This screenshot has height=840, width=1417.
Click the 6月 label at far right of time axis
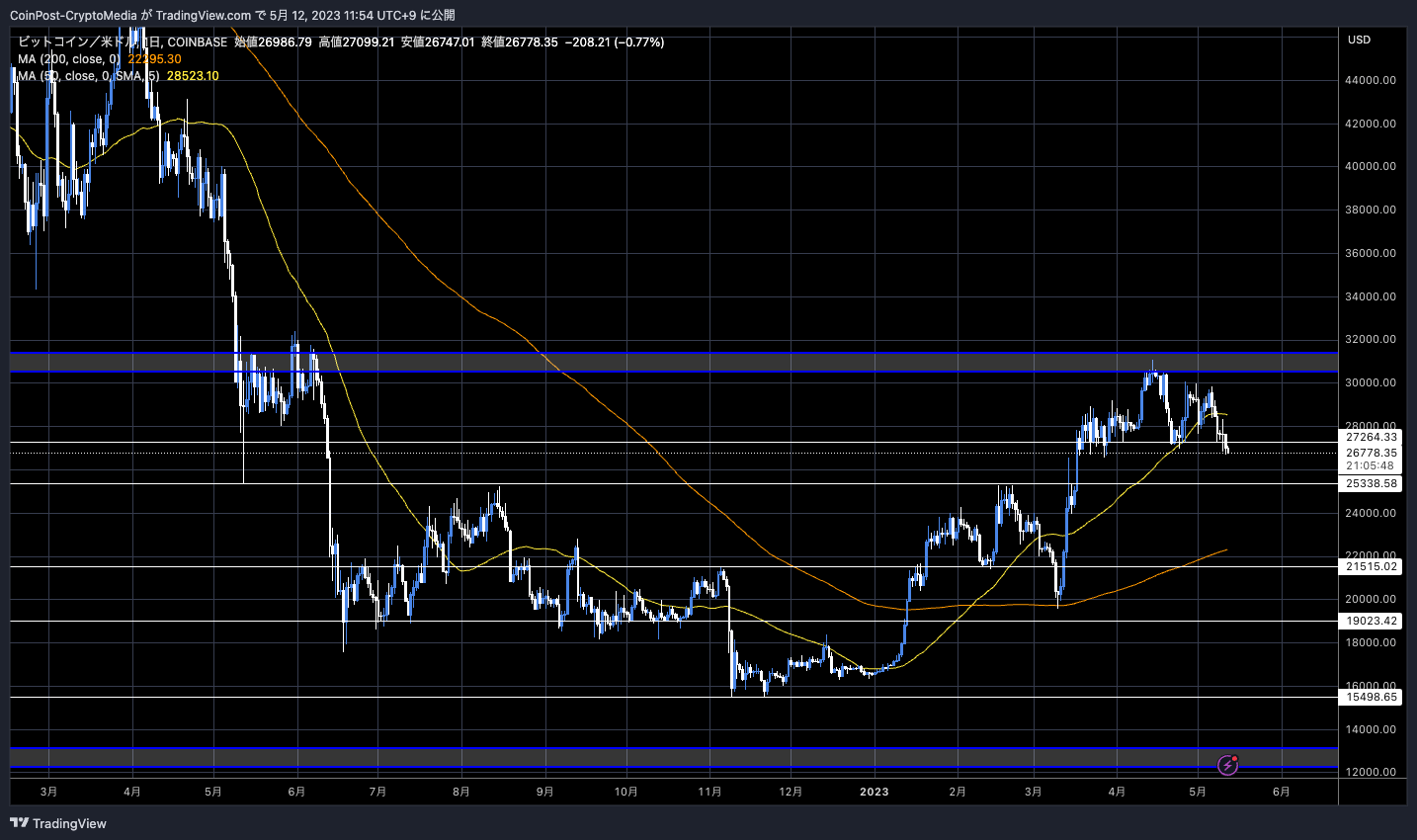pyautogui.click(x=1281, y=792)
